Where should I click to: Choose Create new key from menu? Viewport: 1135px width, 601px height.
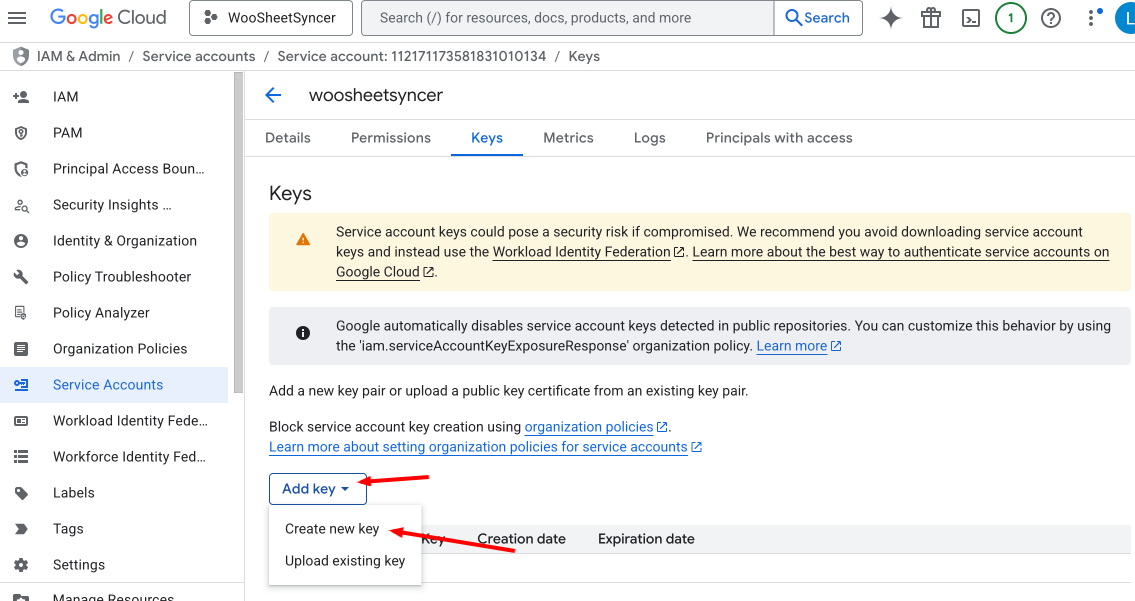[x=332, y=529]
